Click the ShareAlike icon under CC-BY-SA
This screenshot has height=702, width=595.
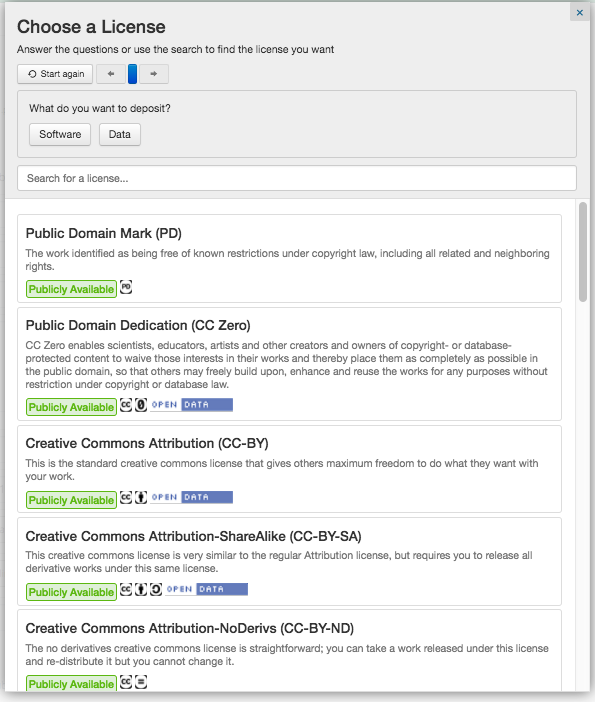tap(156, 590)
